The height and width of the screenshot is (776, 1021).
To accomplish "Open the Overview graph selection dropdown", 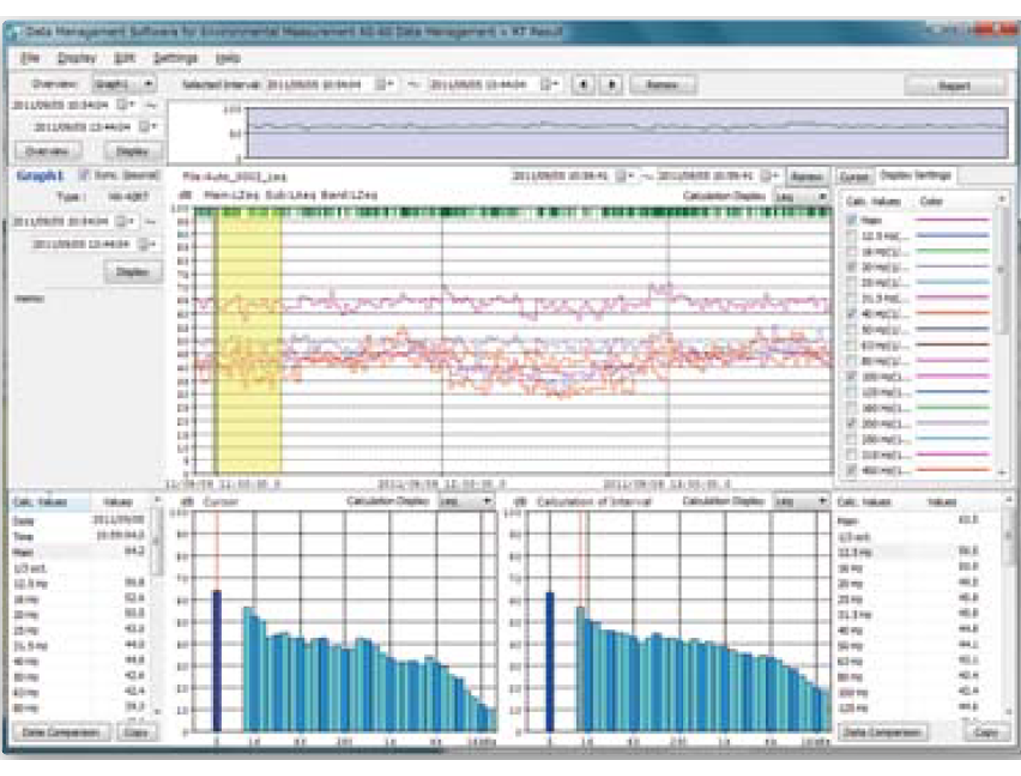I will pyautogui.click(x=124, y=85).
